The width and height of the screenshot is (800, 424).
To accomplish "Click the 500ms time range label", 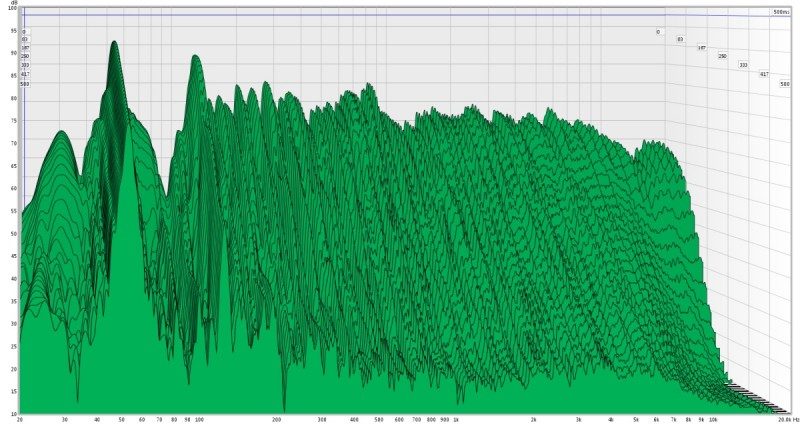I will (781, 11).
